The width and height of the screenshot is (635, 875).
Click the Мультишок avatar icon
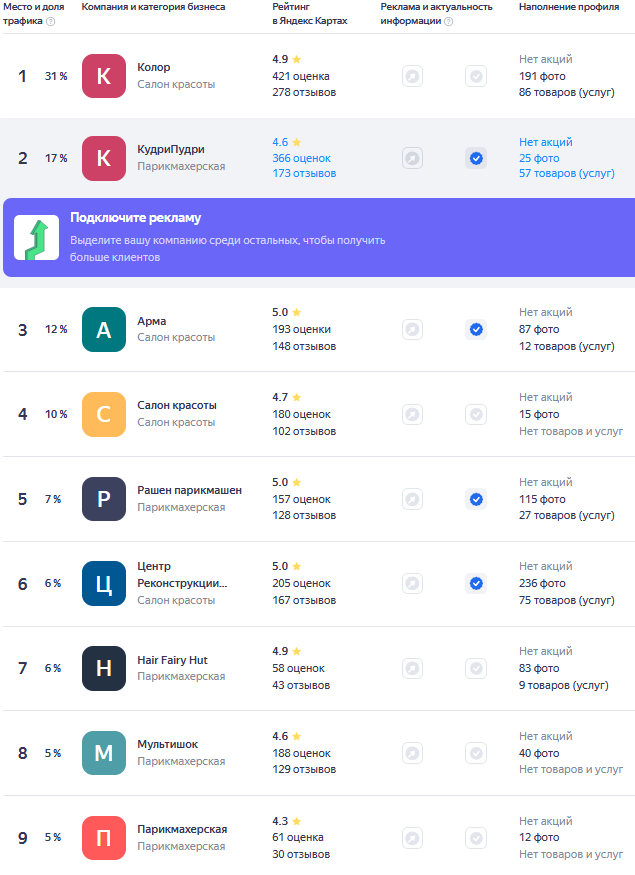[x=104, y=753]
